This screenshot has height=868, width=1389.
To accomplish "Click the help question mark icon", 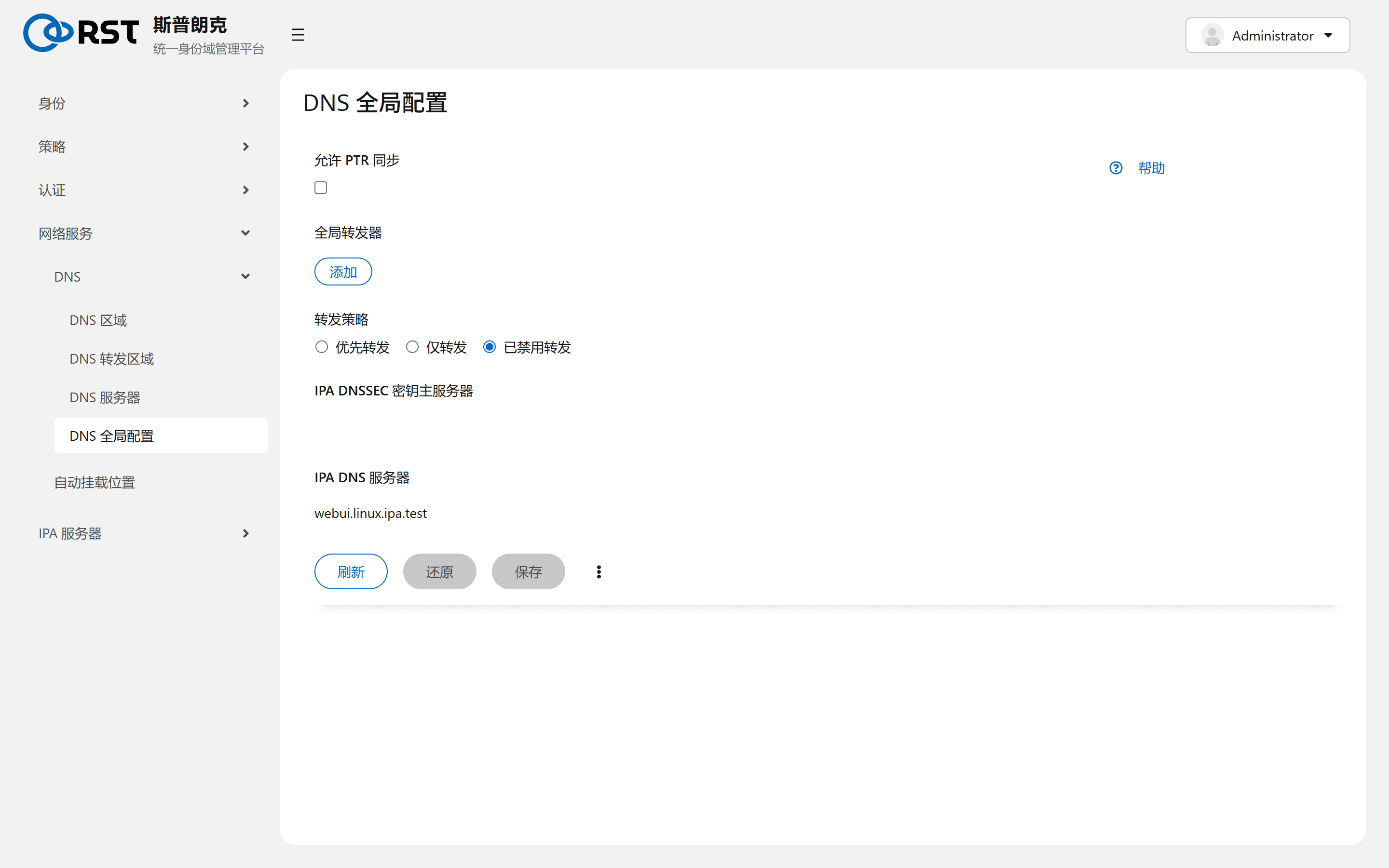I will click(x=1116, y=168).
